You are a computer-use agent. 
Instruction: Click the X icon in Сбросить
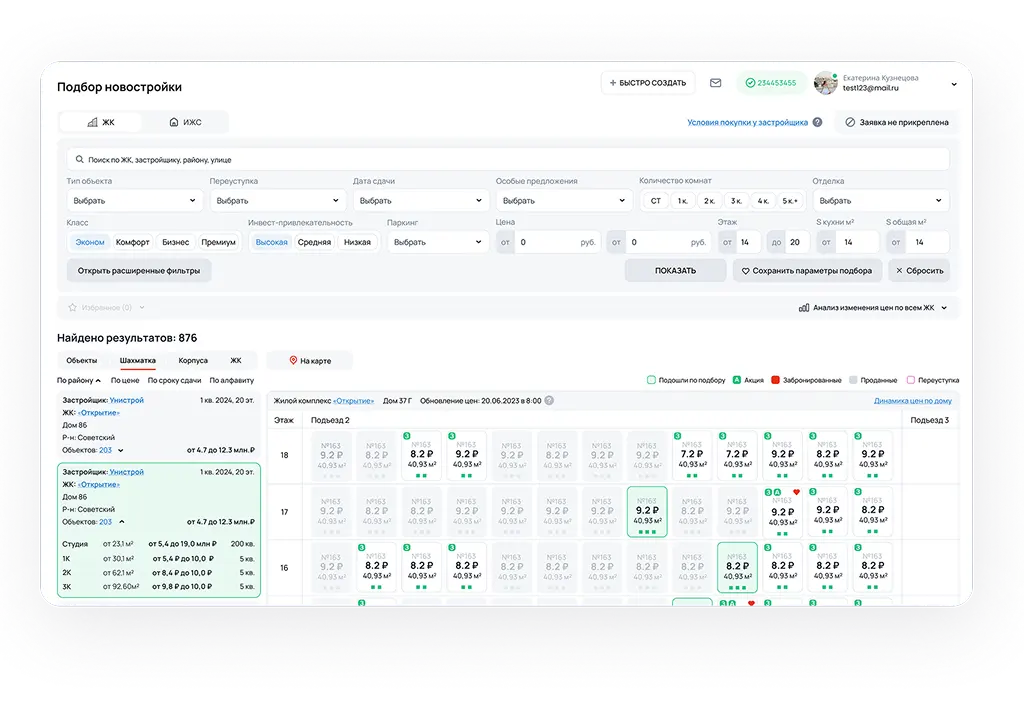pos(899,270)
